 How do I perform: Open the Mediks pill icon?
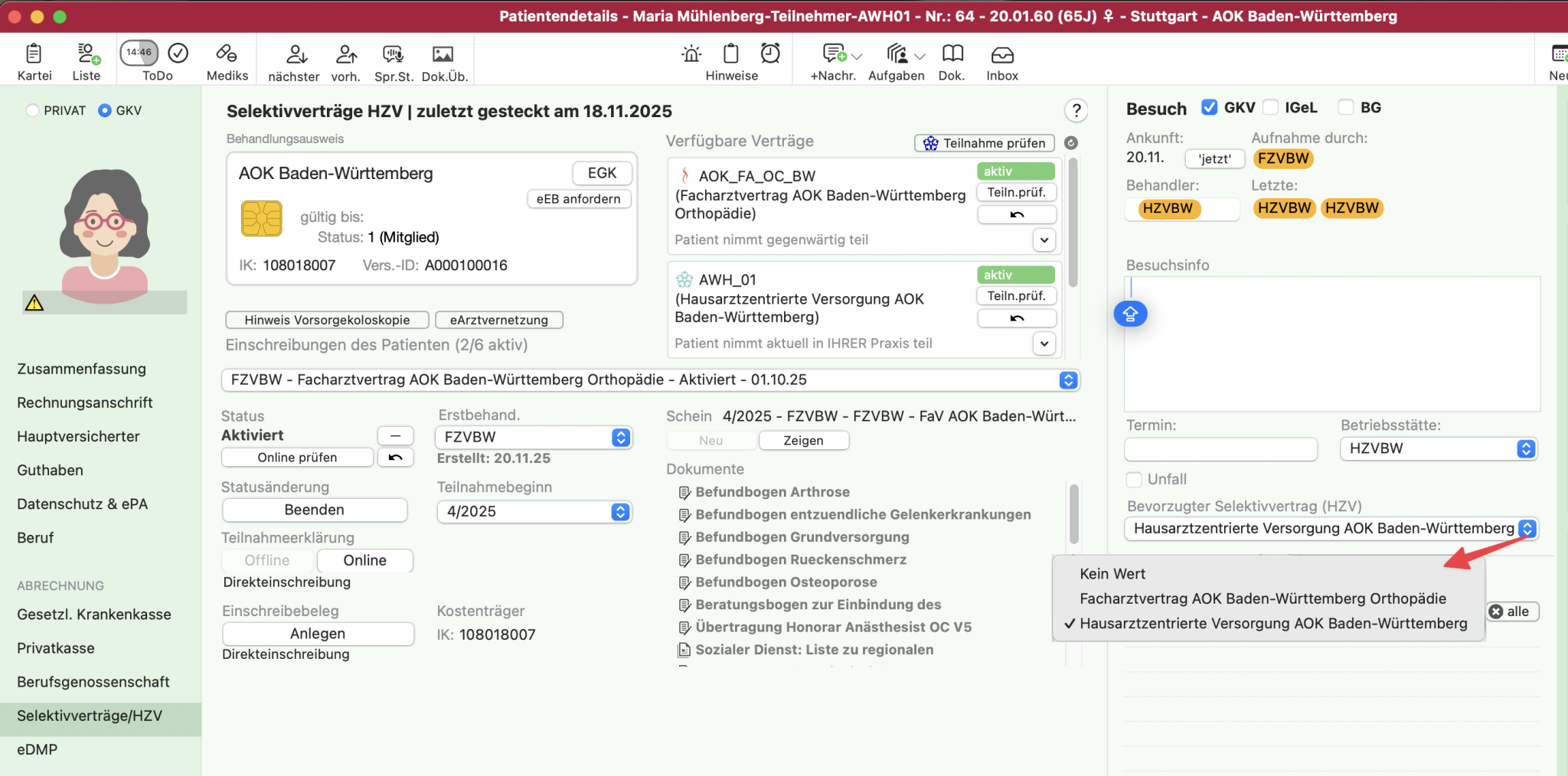pos(227,54)
